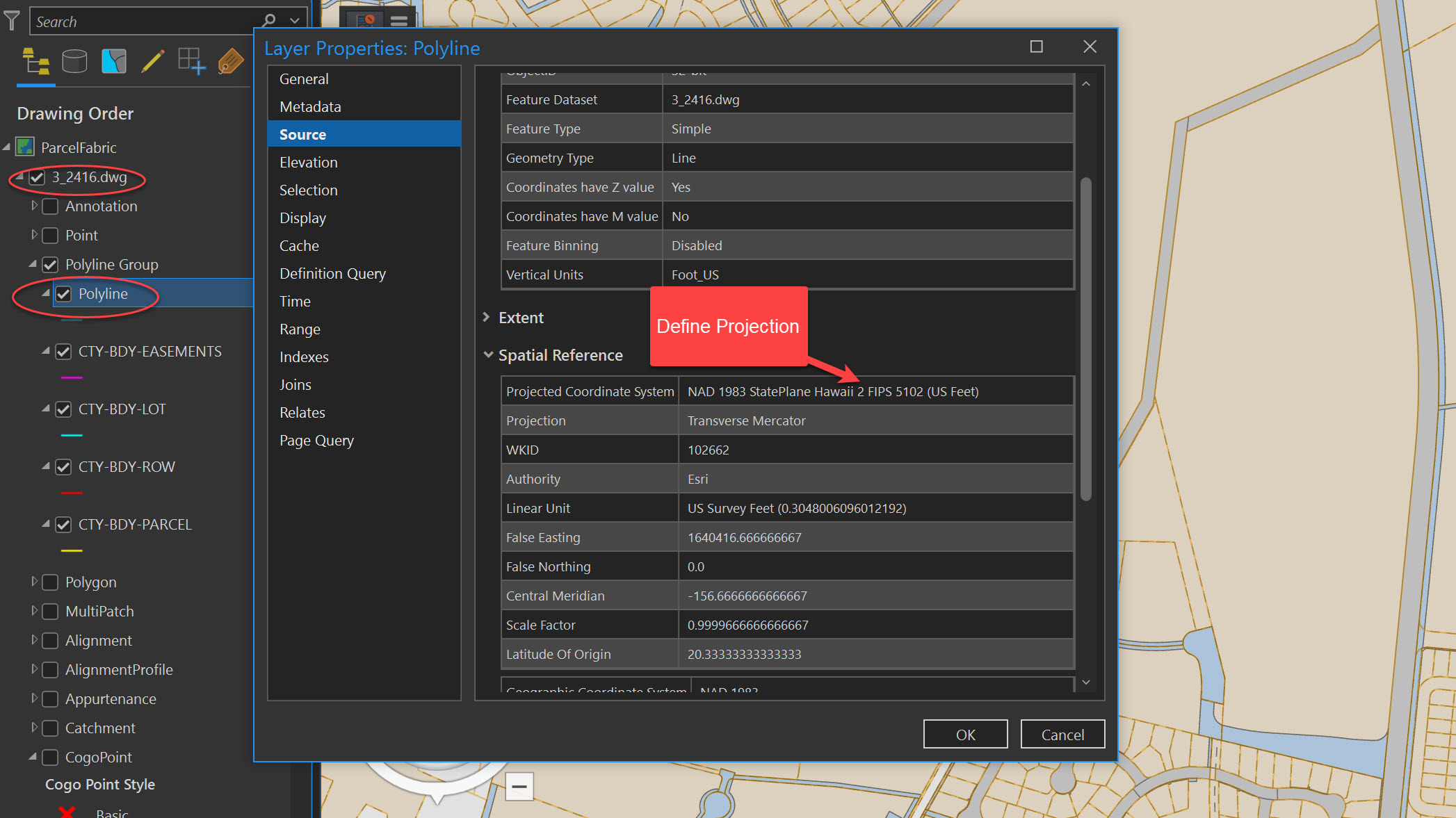Click the Cancel button
This screenshot has width=1456, height=818.
point(1062,735)
